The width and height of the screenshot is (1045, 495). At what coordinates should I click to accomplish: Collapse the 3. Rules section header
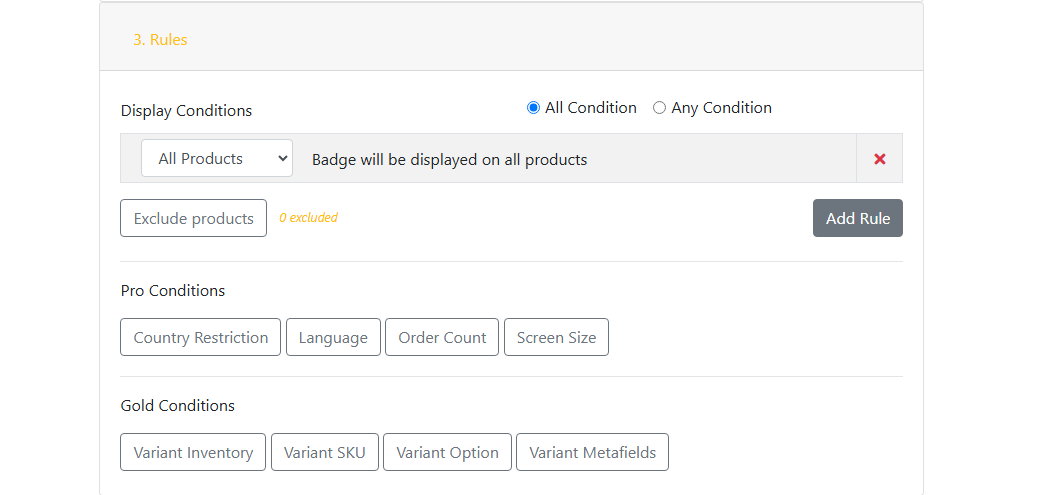point(160,40)
